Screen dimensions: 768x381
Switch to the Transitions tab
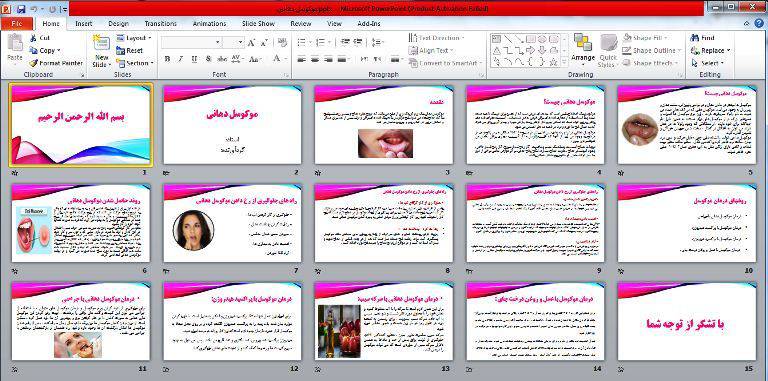[x=161, y=24]
